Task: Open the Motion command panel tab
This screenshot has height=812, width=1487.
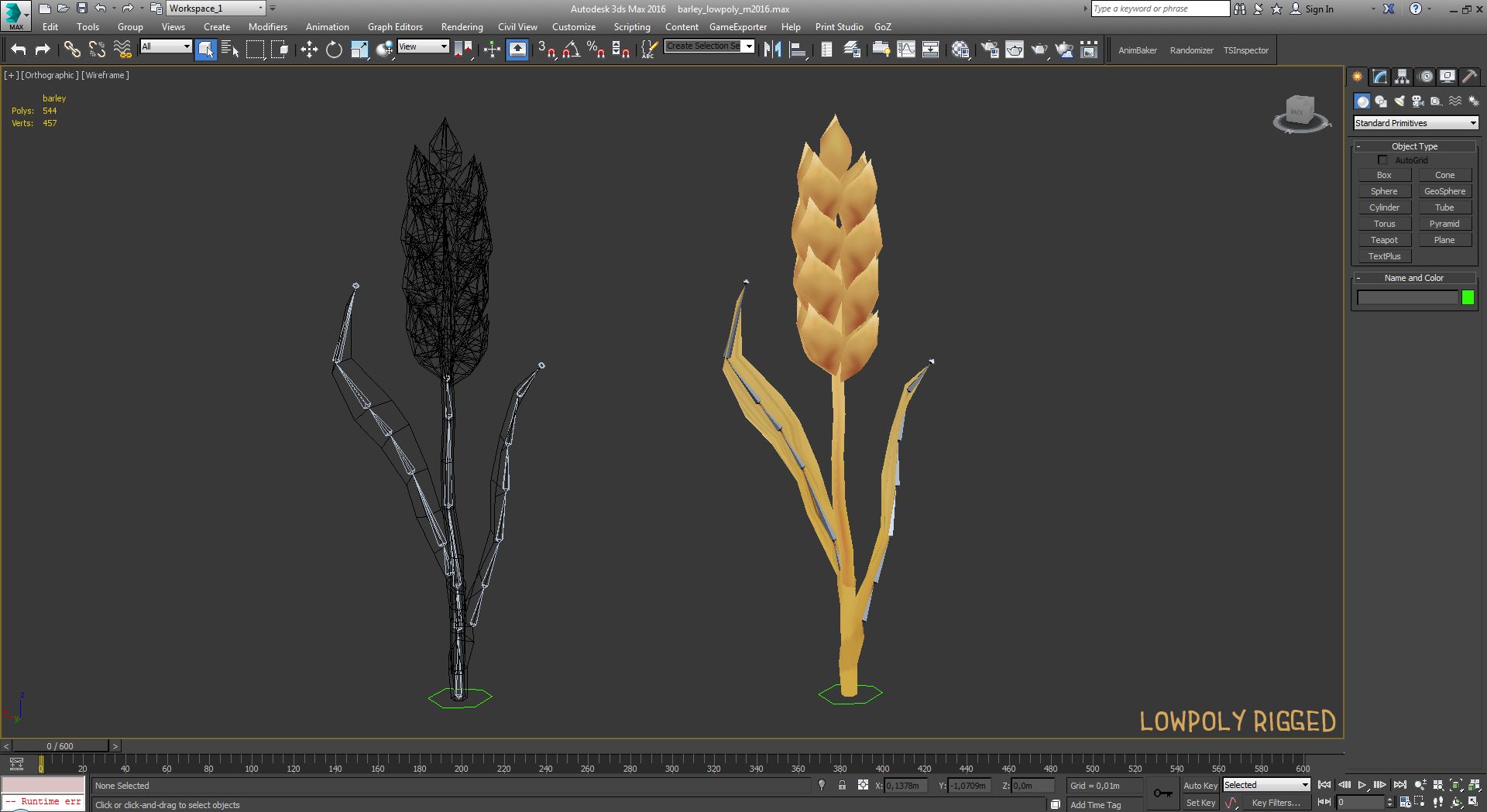Action: [x=1425, y=77]
